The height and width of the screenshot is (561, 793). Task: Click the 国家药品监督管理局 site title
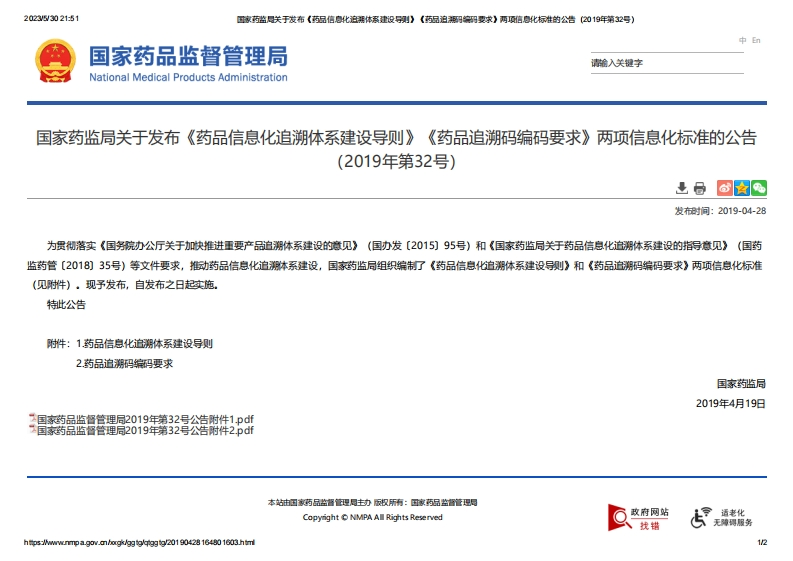(x=188, y=56)
